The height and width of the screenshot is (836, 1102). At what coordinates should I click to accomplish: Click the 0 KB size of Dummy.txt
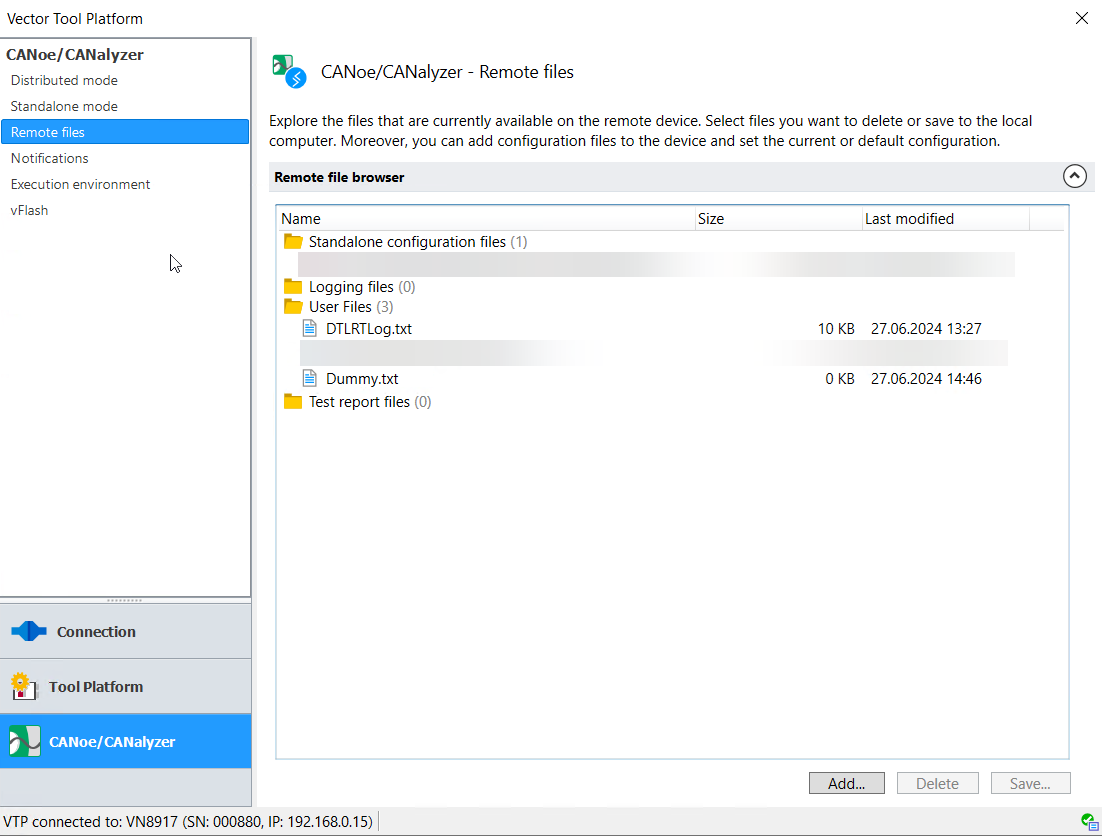[x=840, y=379]
